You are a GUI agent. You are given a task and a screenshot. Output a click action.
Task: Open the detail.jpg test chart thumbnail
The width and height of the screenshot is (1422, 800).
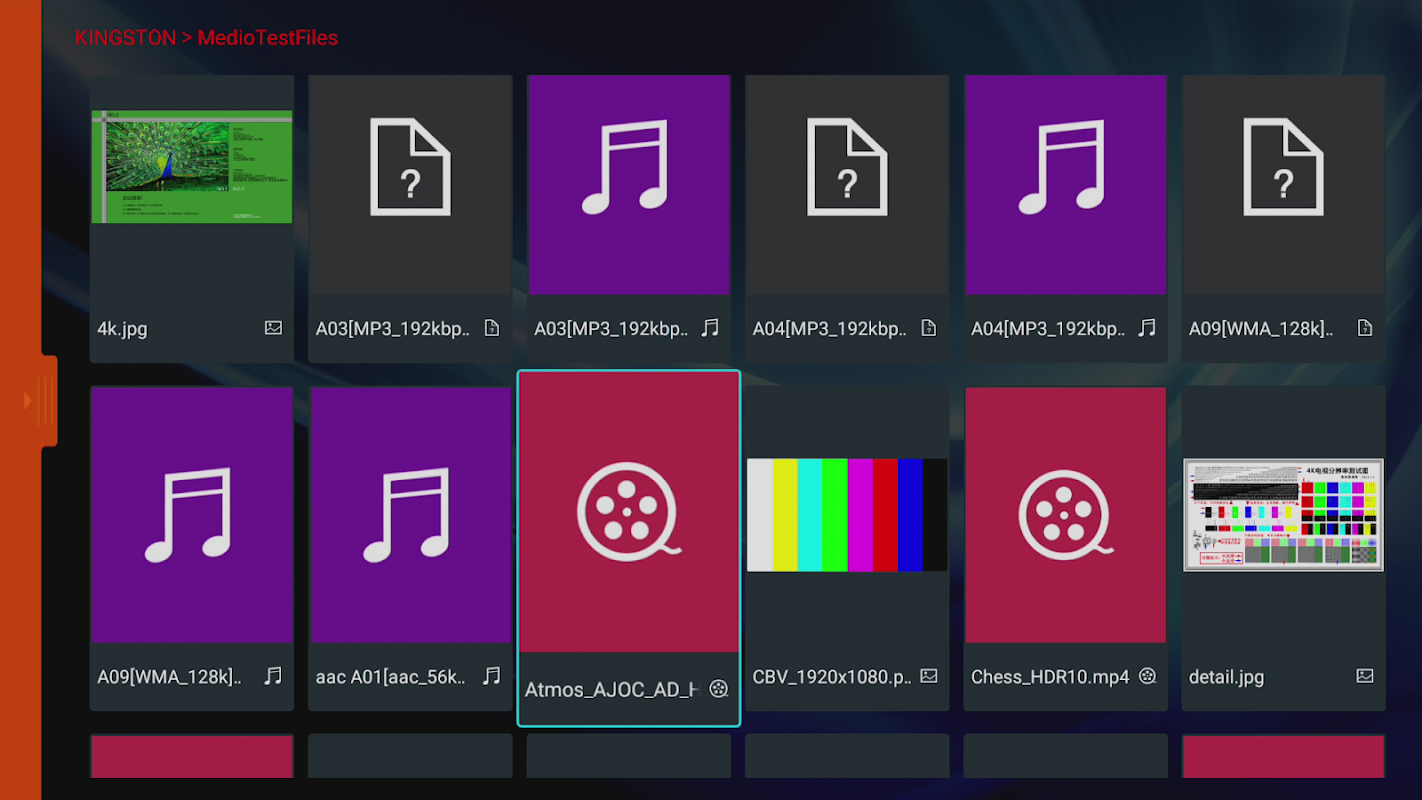click(1283, 515)
